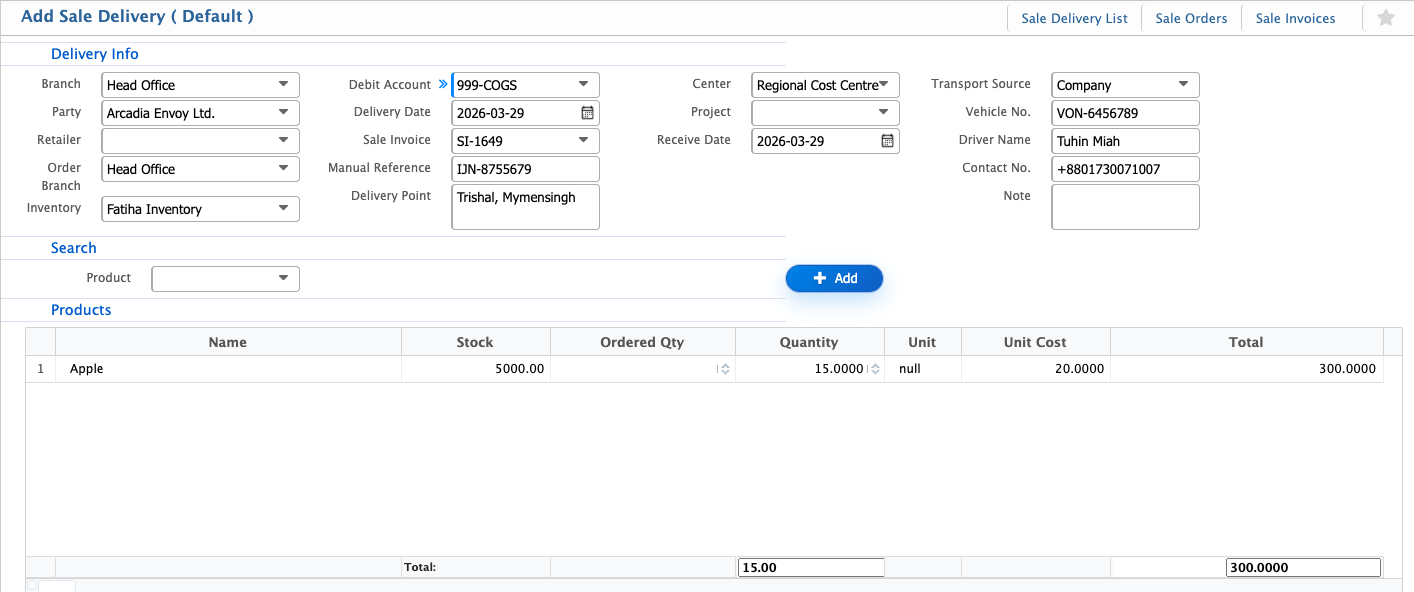
Task: Open the Transport Source dropdown
Action: [x=1183, y=85]
